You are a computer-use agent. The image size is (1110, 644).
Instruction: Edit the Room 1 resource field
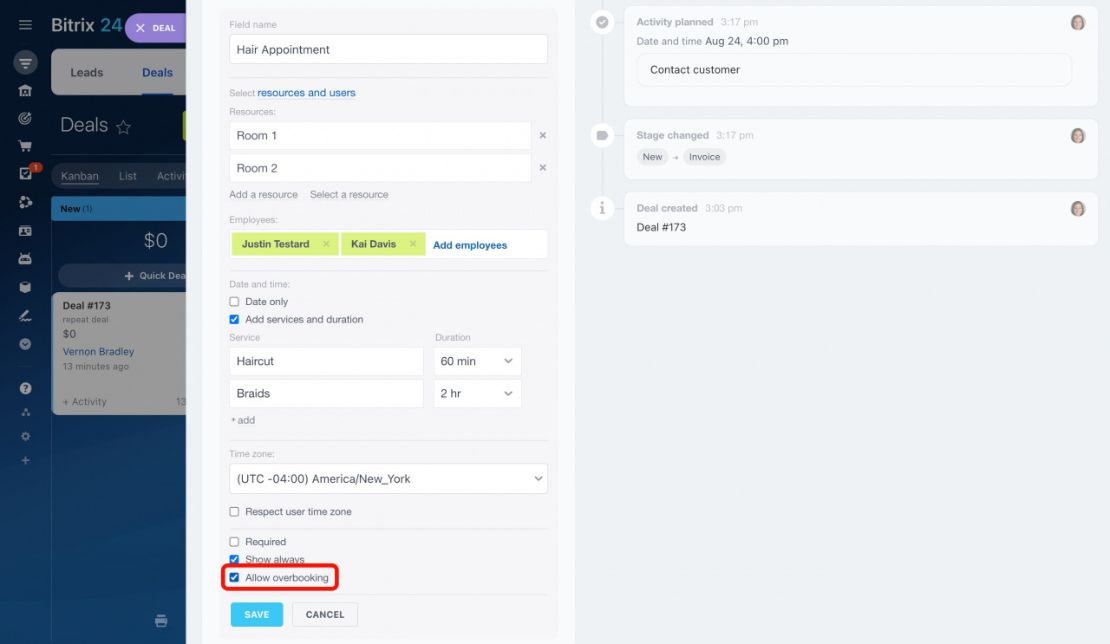[380, 135]
